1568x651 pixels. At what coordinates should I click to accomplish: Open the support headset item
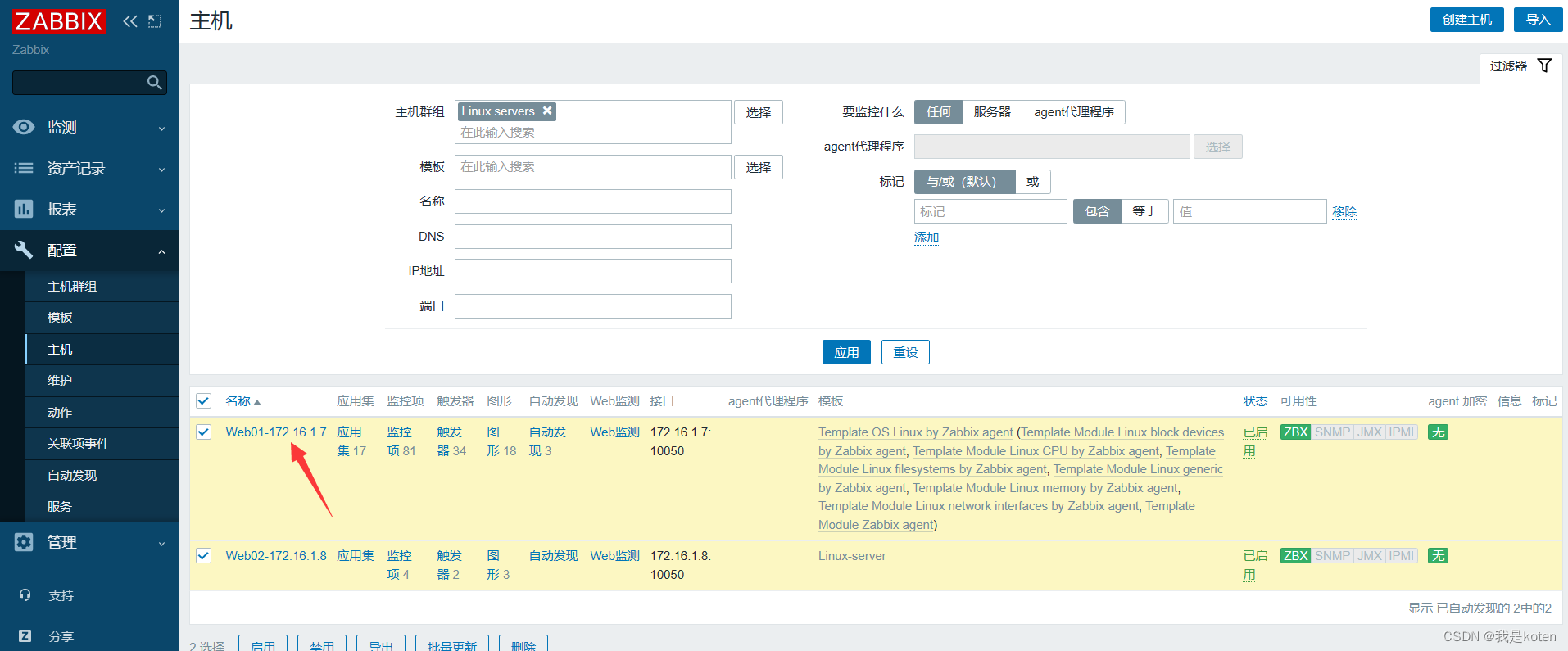tap(25, 595)
